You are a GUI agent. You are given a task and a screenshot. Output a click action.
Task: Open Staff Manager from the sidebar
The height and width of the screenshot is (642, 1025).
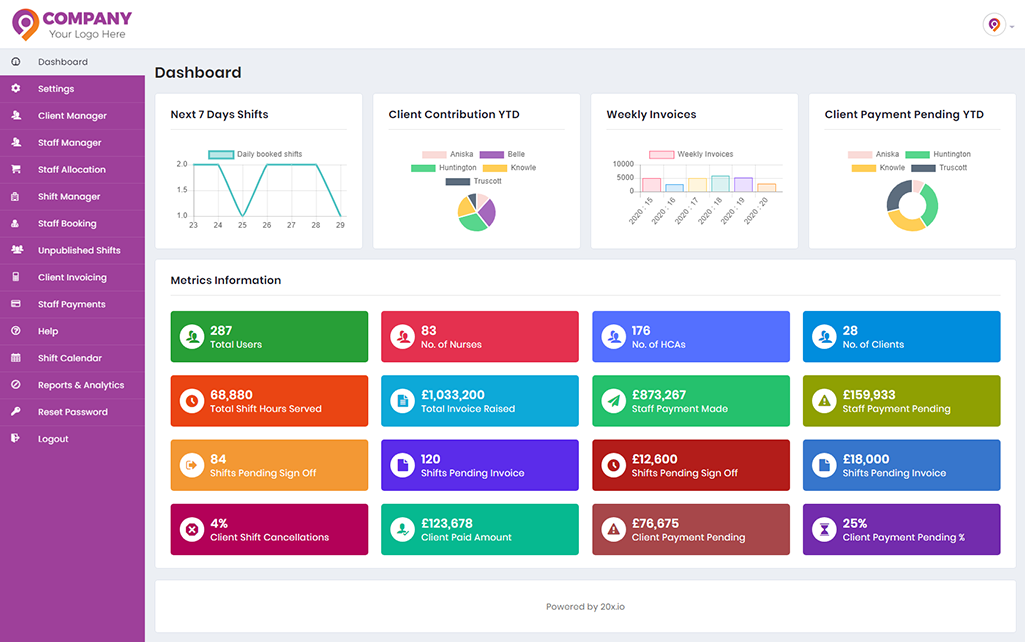(70, 142)
